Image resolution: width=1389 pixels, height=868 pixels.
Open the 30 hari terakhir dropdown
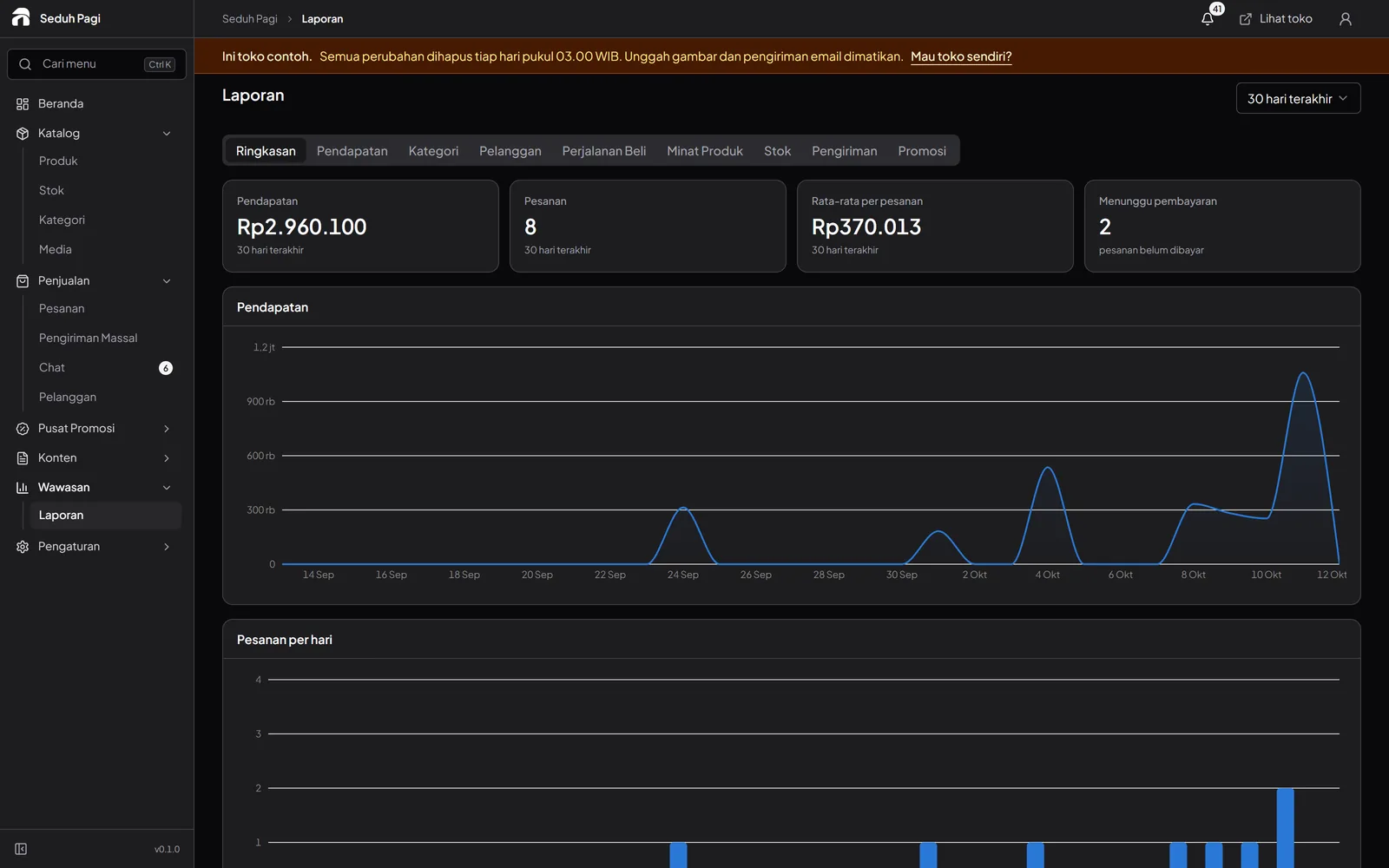click(x=1298, y=99)
